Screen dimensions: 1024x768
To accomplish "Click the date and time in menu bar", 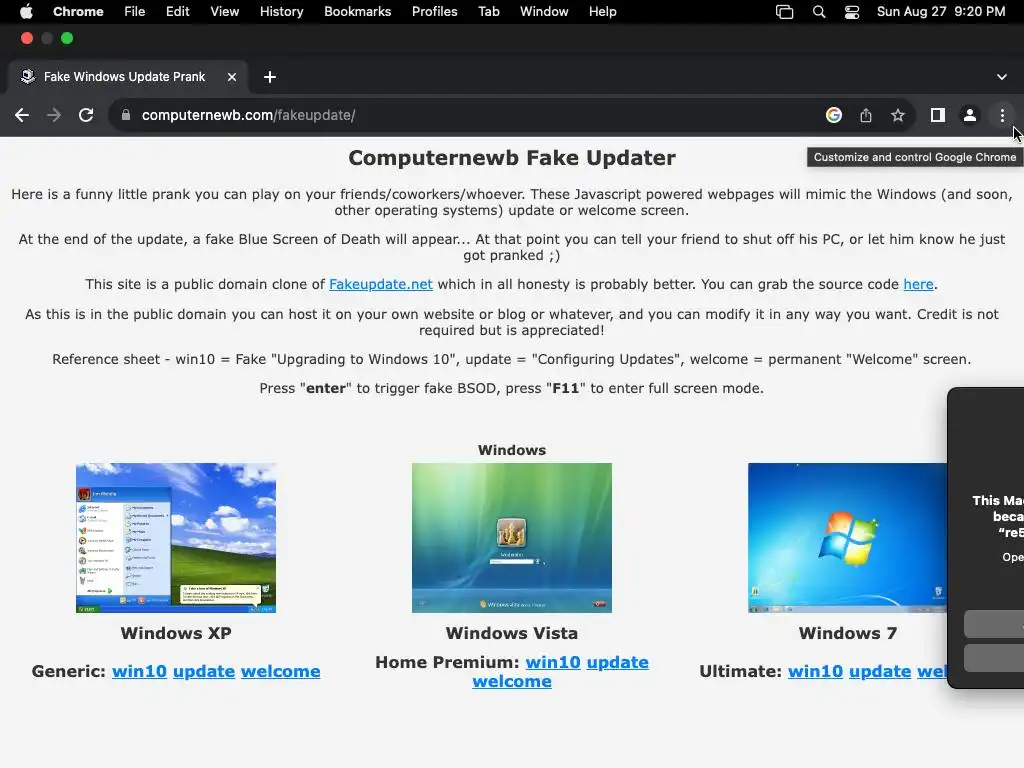I will (x=940, y=12).
